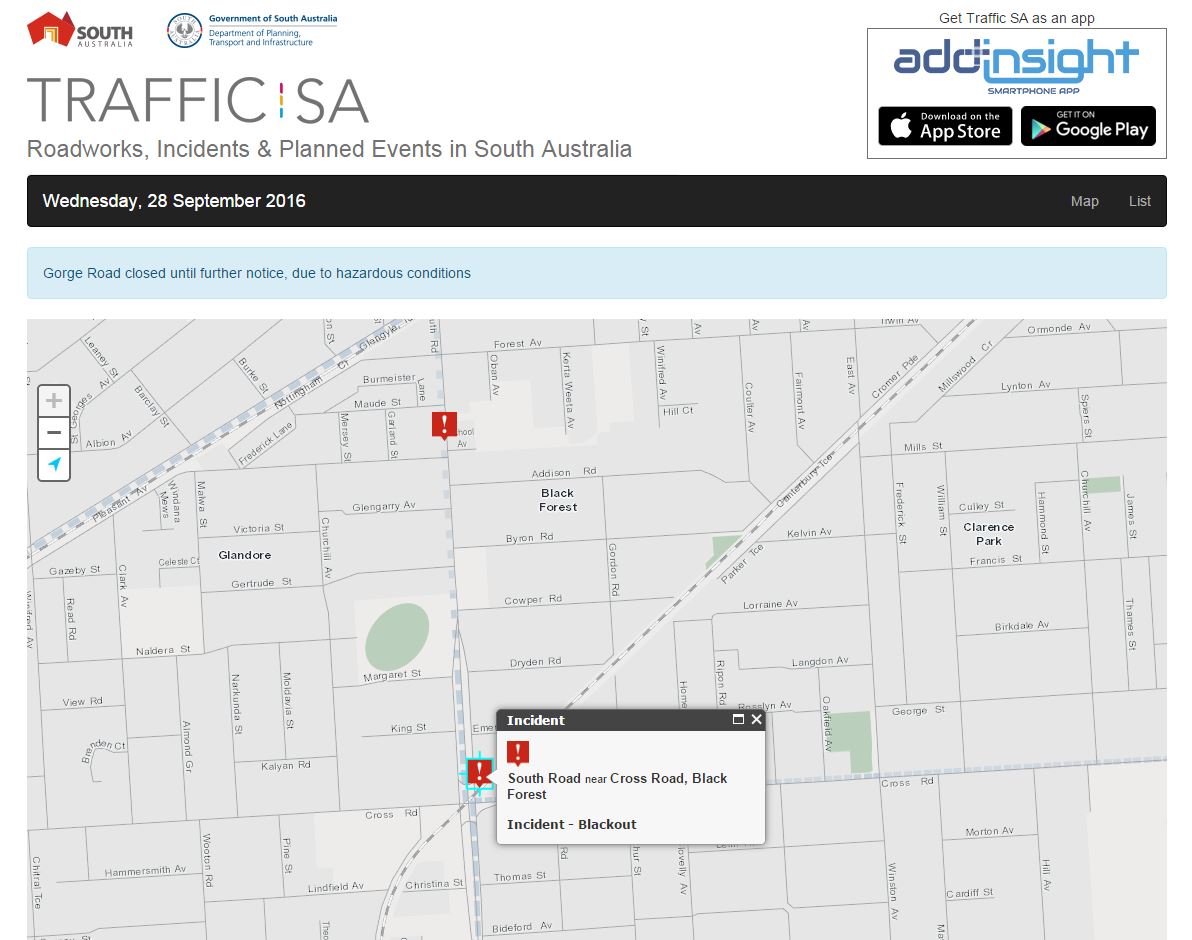The width and height of the screenshot is (1192, 940).
Task: Click the Traffic SA title
Action: [x=198, y=100]
